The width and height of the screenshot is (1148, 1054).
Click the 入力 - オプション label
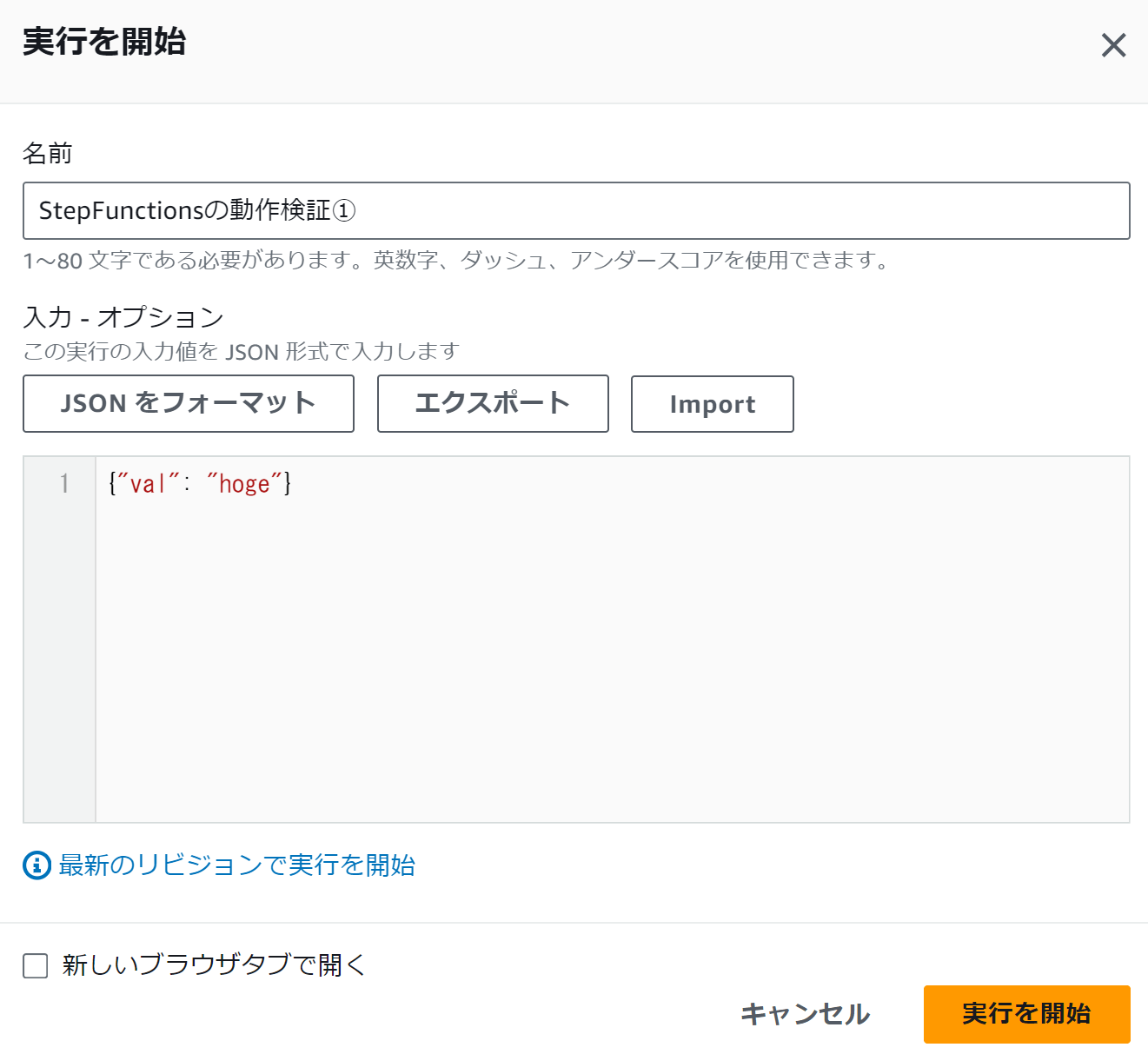(123, 317)
